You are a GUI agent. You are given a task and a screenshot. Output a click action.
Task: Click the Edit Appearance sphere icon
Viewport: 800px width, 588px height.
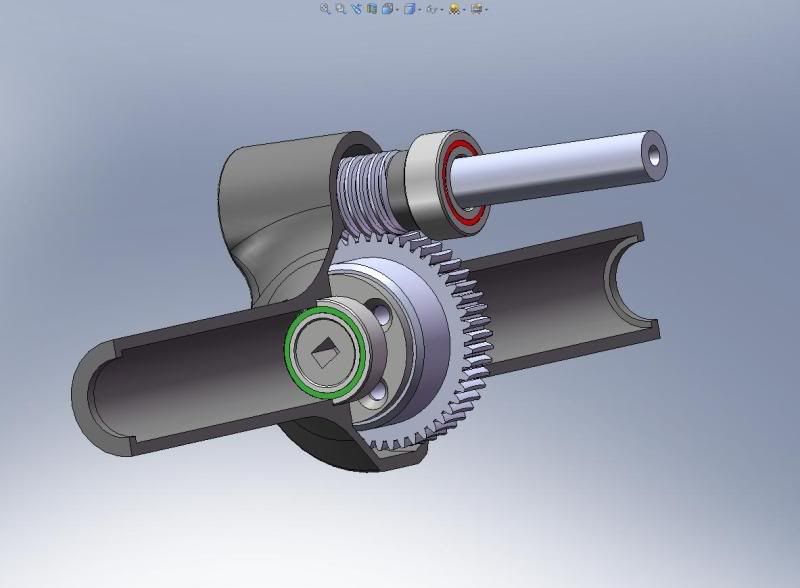coord(455,9)
